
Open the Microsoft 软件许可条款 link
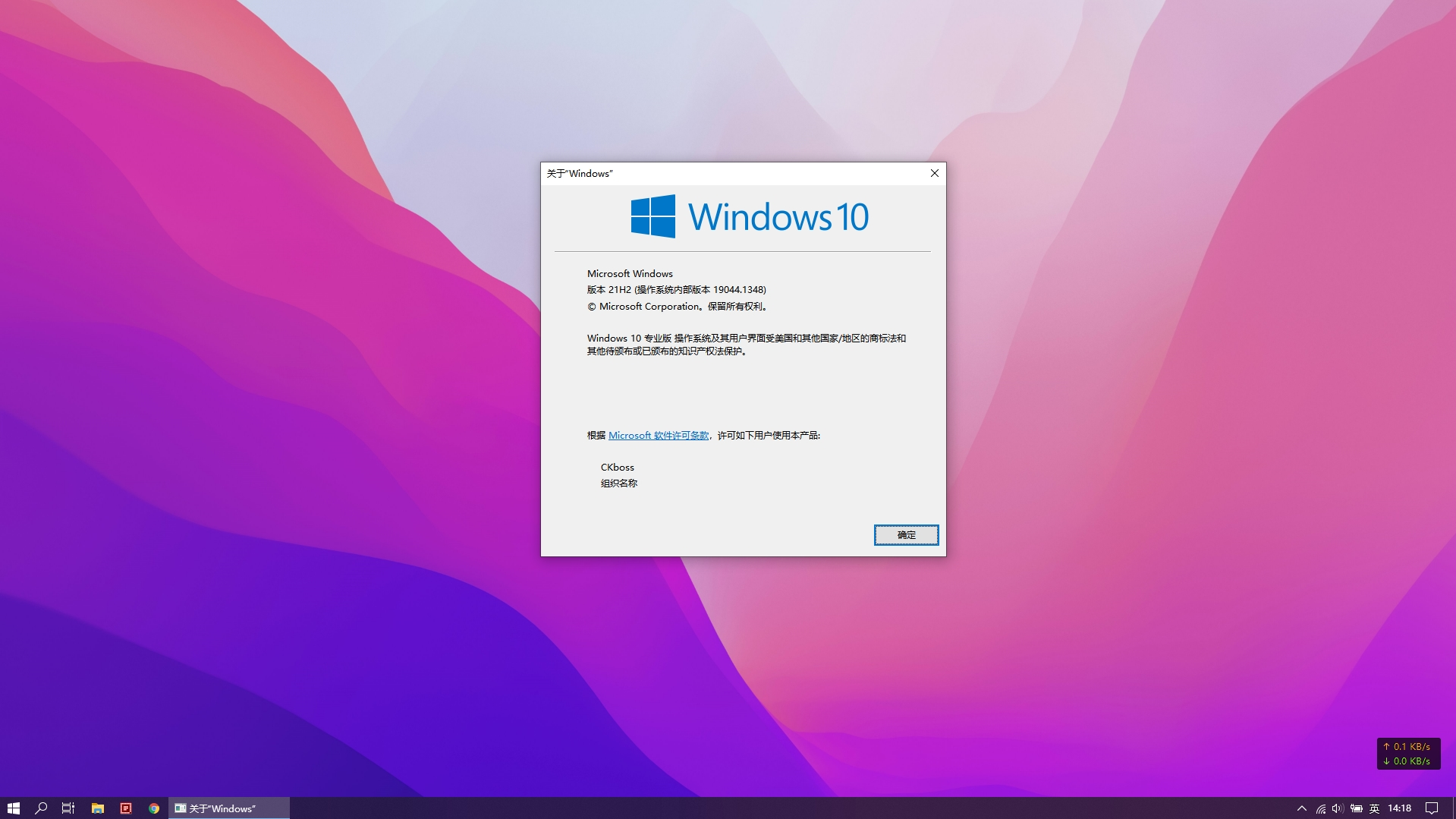coord(659,436)
